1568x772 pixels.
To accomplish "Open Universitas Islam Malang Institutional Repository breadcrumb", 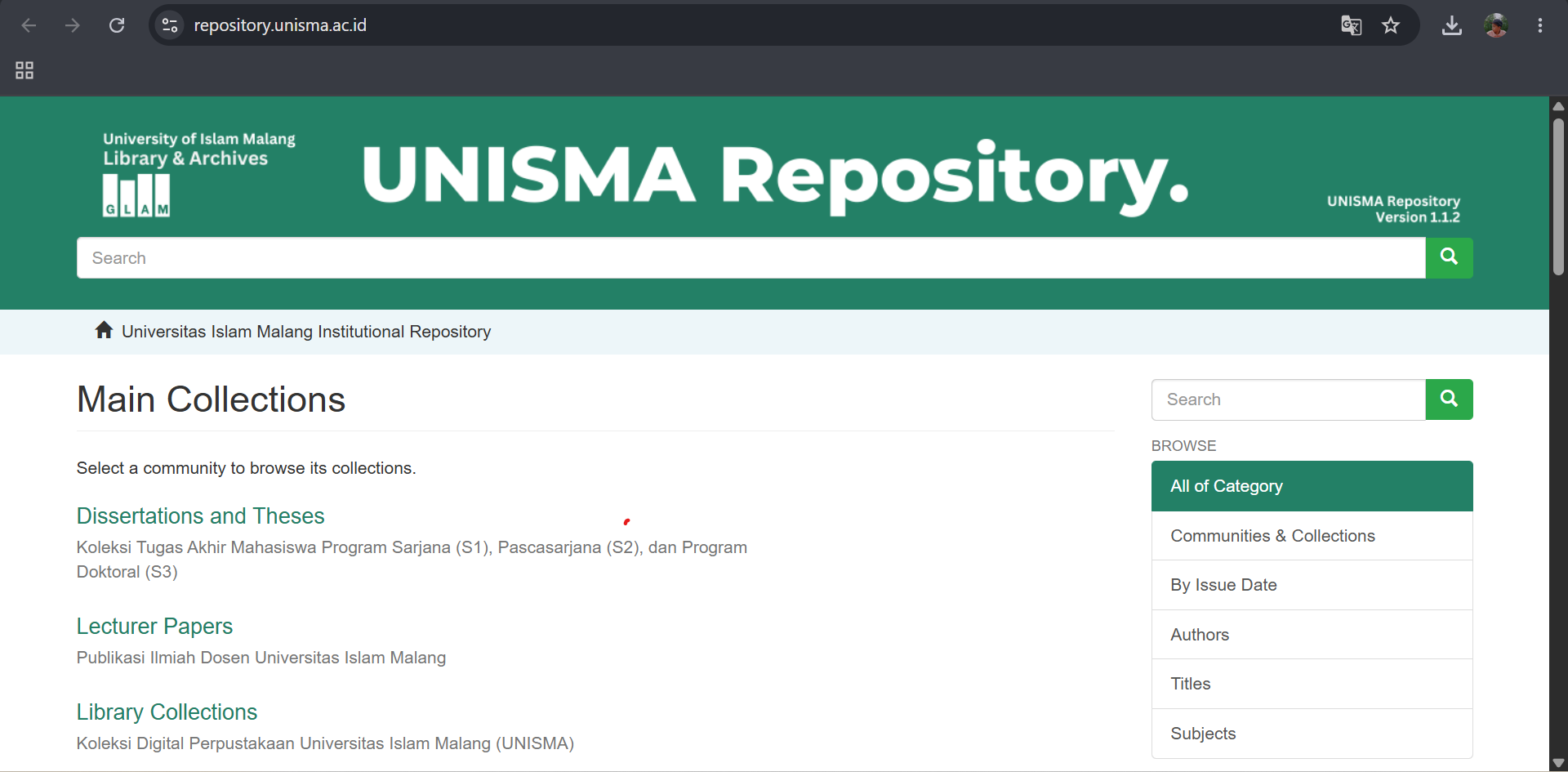I will point(306,332).
